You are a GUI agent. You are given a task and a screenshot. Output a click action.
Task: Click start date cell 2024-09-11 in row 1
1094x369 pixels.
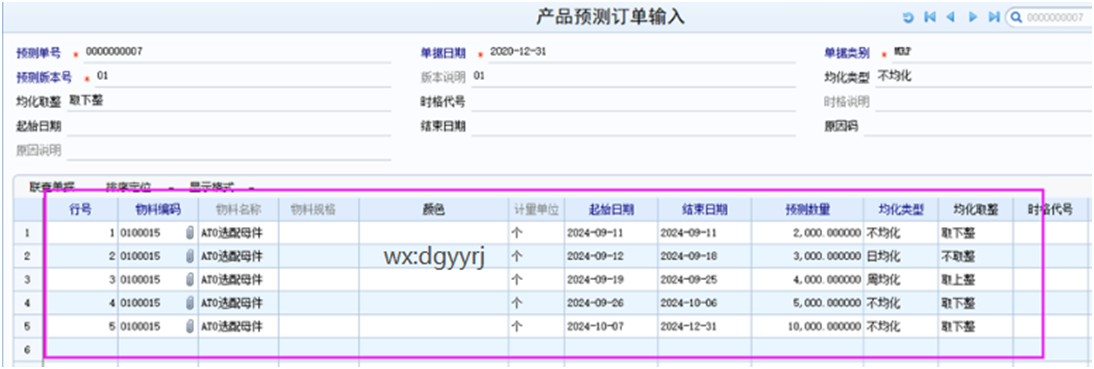[x=611, y=234]
